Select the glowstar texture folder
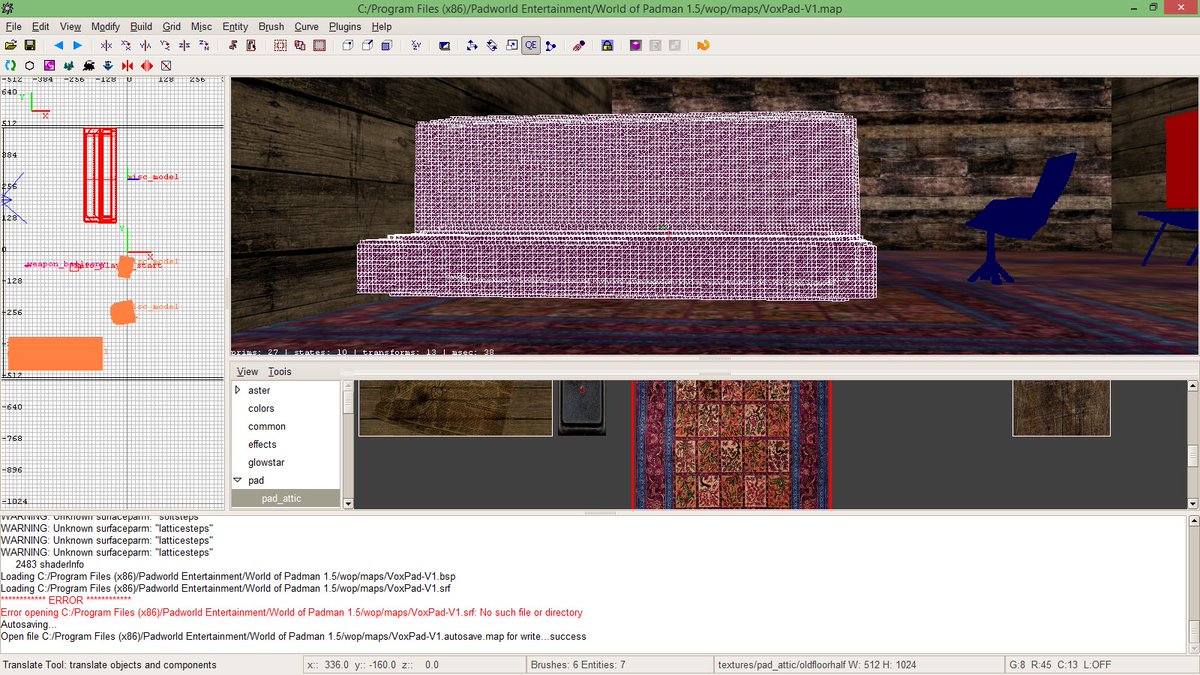 coord(264,462)
